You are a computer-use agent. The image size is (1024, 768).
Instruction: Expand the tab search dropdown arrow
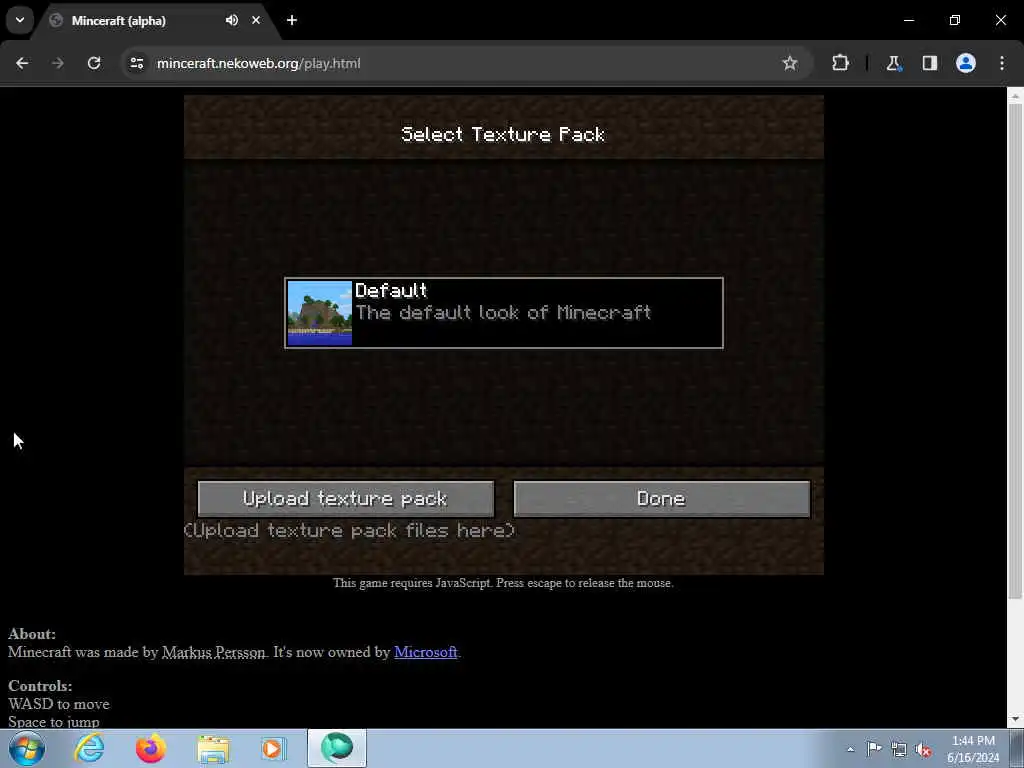[20, 20]
